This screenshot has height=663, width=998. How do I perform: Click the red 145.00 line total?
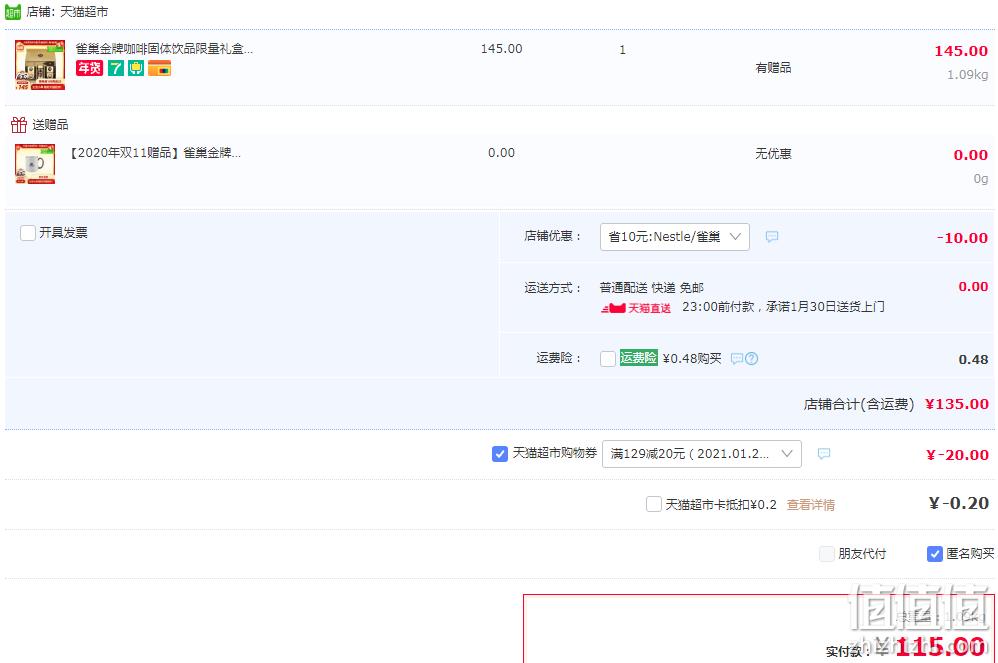pyautogui.click(x=961, y=51)
